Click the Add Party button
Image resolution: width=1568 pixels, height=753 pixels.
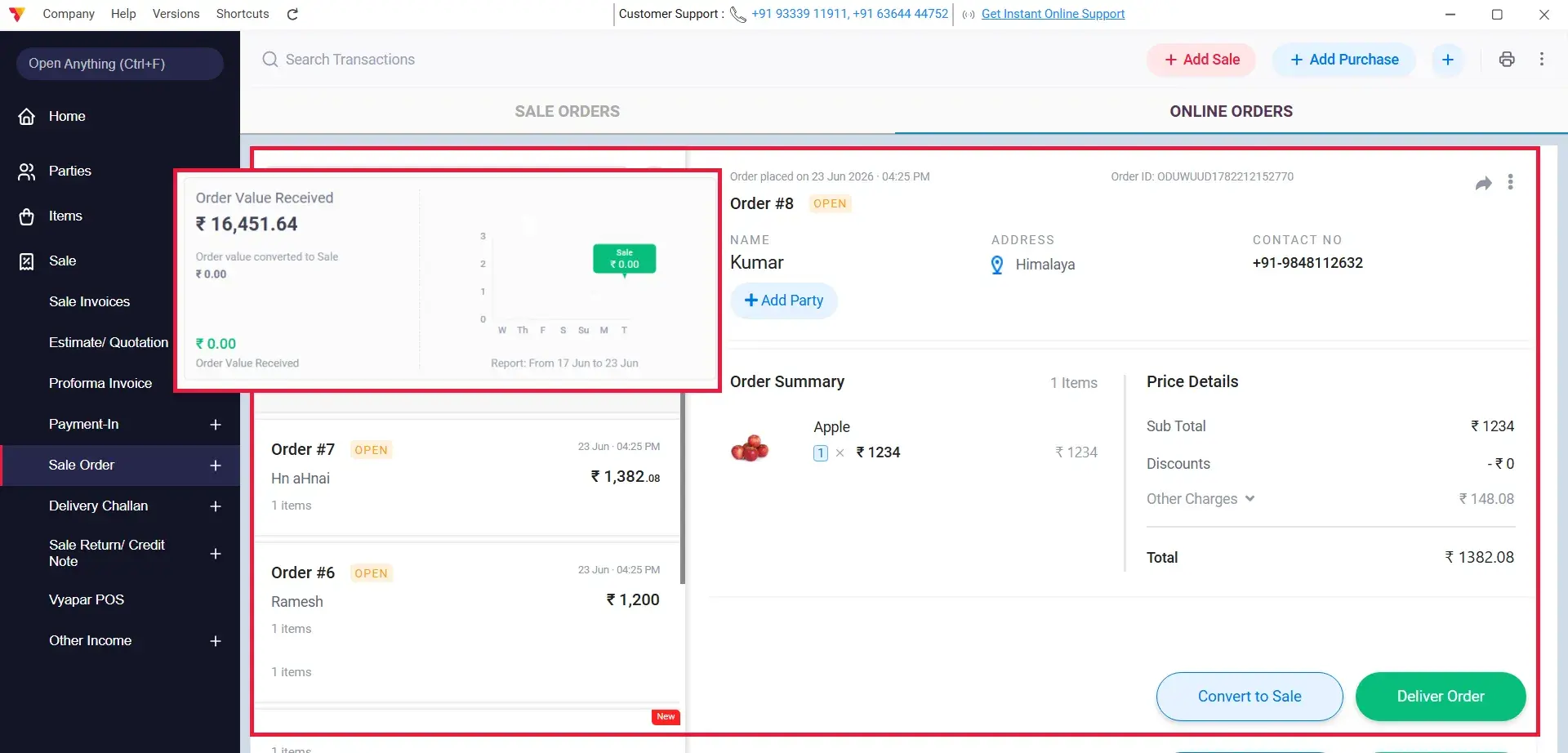(784, 301)
